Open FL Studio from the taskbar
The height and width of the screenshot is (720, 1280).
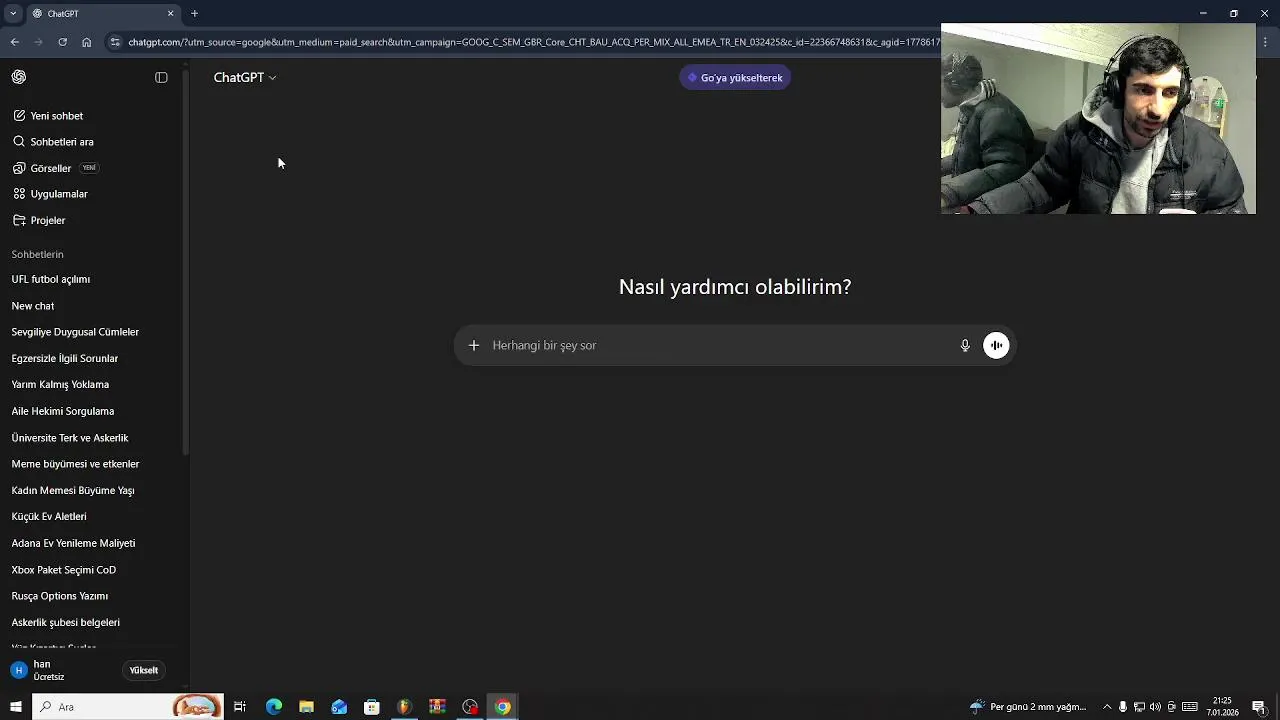click(x=404, y=707)
